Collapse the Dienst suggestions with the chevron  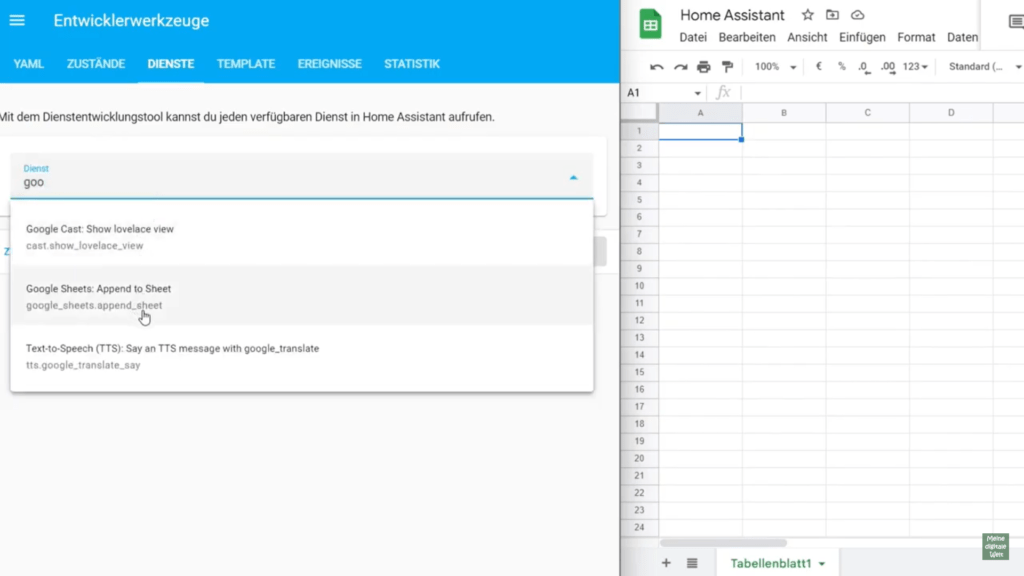pos(573,176)
